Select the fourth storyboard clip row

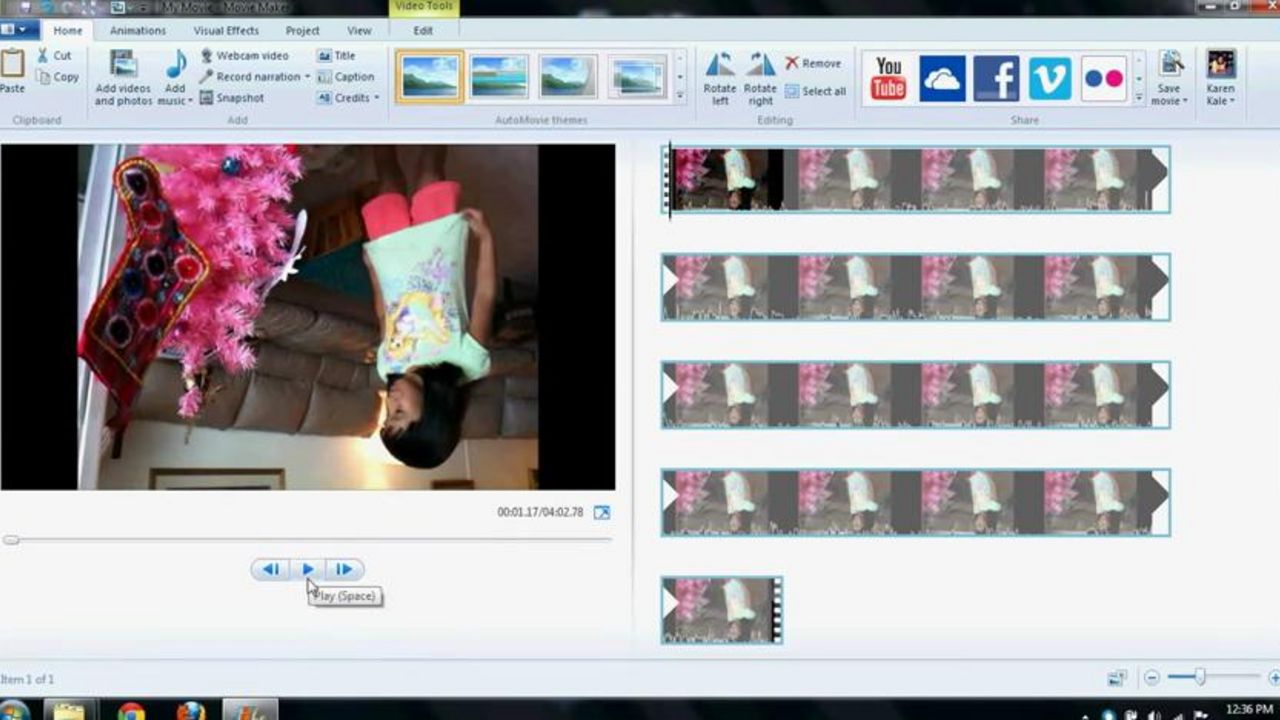(915, 503)
